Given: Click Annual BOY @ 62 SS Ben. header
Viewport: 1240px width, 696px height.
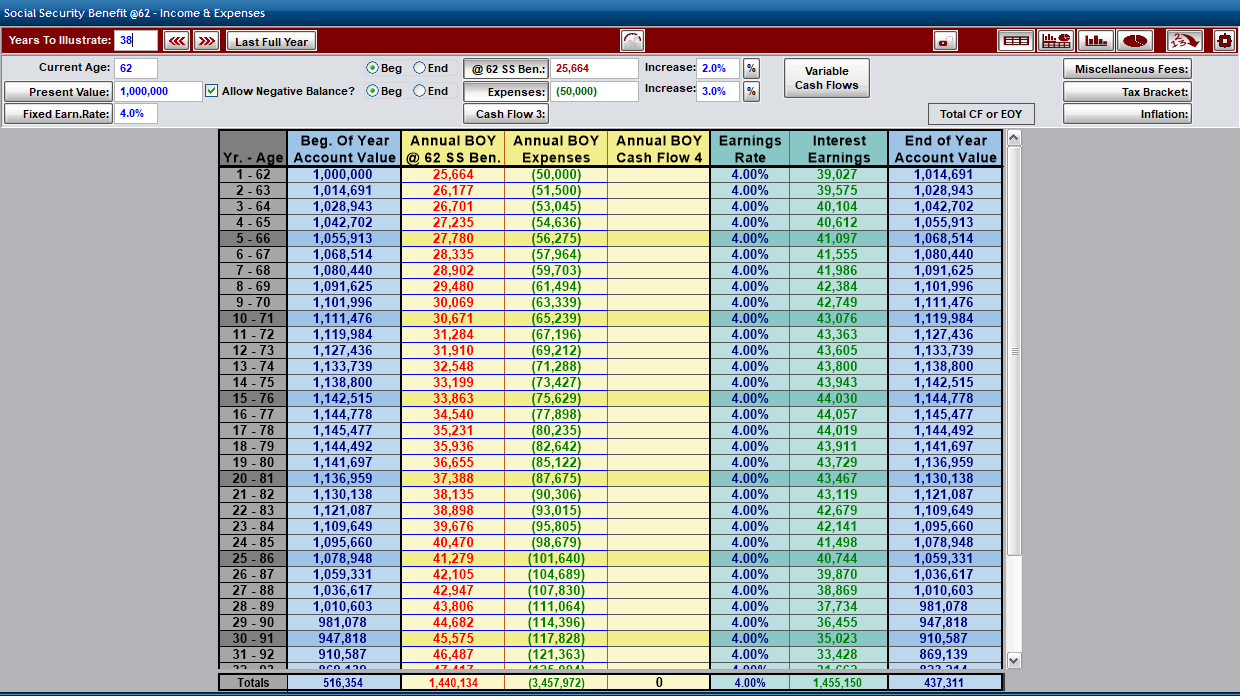Looking at the screenshot, I should pyautogui.click(x=455, y=149).
